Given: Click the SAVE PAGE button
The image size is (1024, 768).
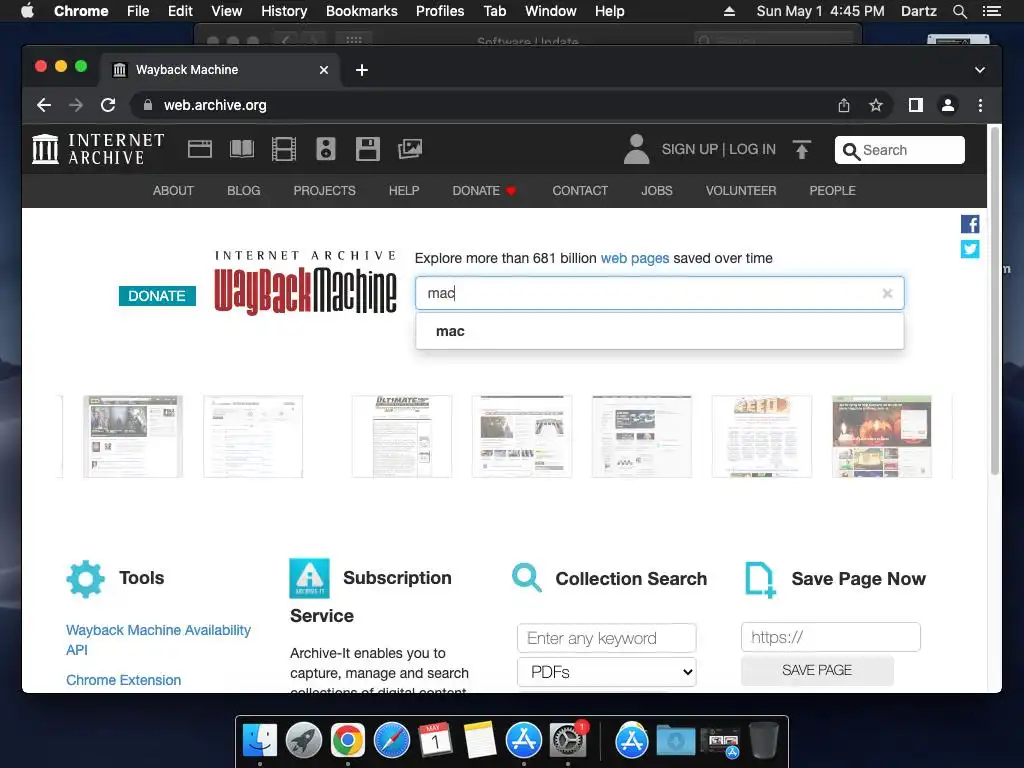Looking at the screenshot, I should point(817,670).
